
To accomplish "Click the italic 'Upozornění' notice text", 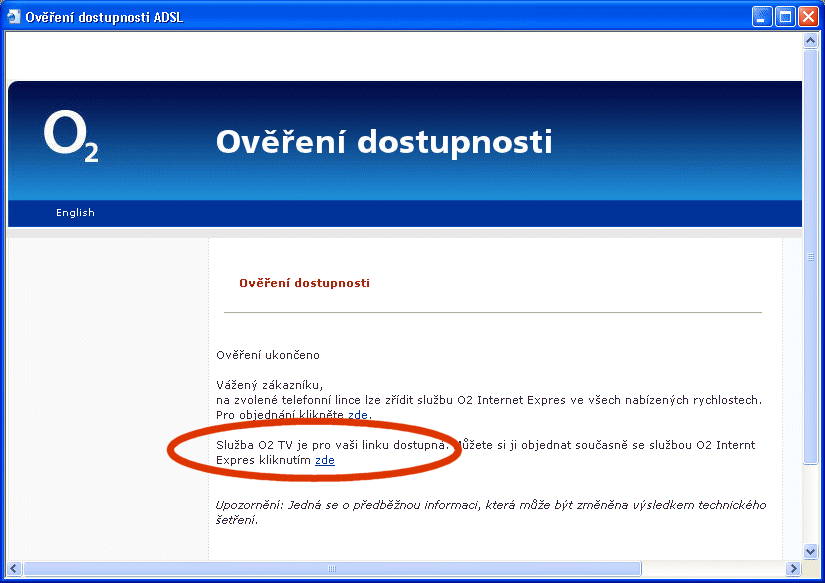I will click(490, 512).
